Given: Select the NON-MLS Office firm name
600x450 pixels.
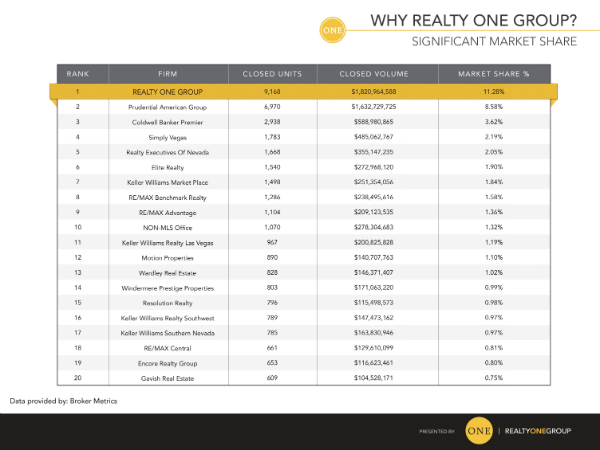Looking at the screenshot, I should [168, 228].
